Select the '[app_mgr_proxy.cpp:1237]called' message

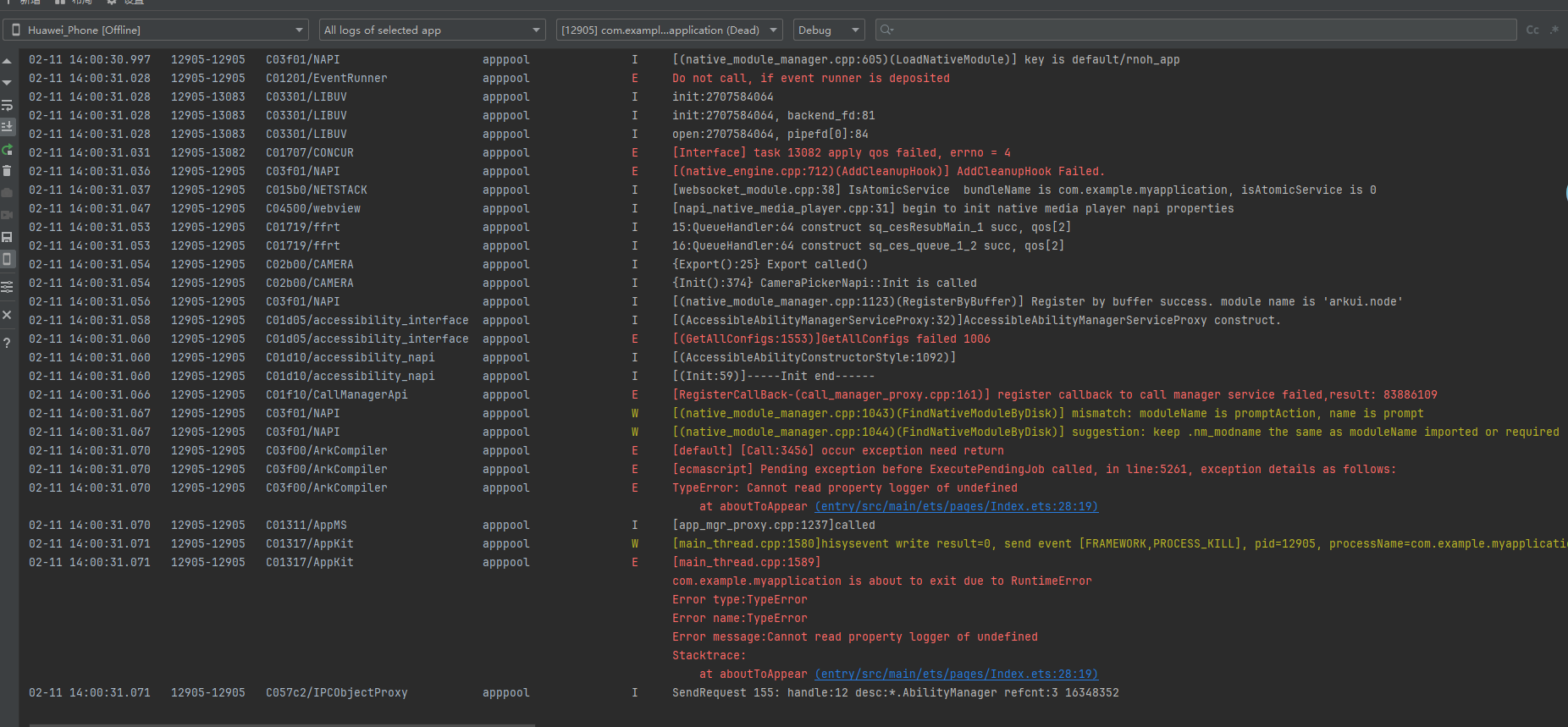pos(773,525)
